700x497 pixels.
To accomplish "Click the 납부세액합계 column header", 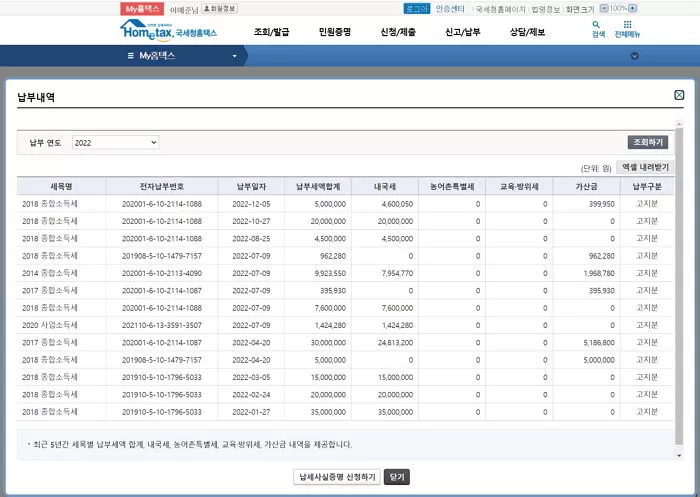I will point(318,186).
